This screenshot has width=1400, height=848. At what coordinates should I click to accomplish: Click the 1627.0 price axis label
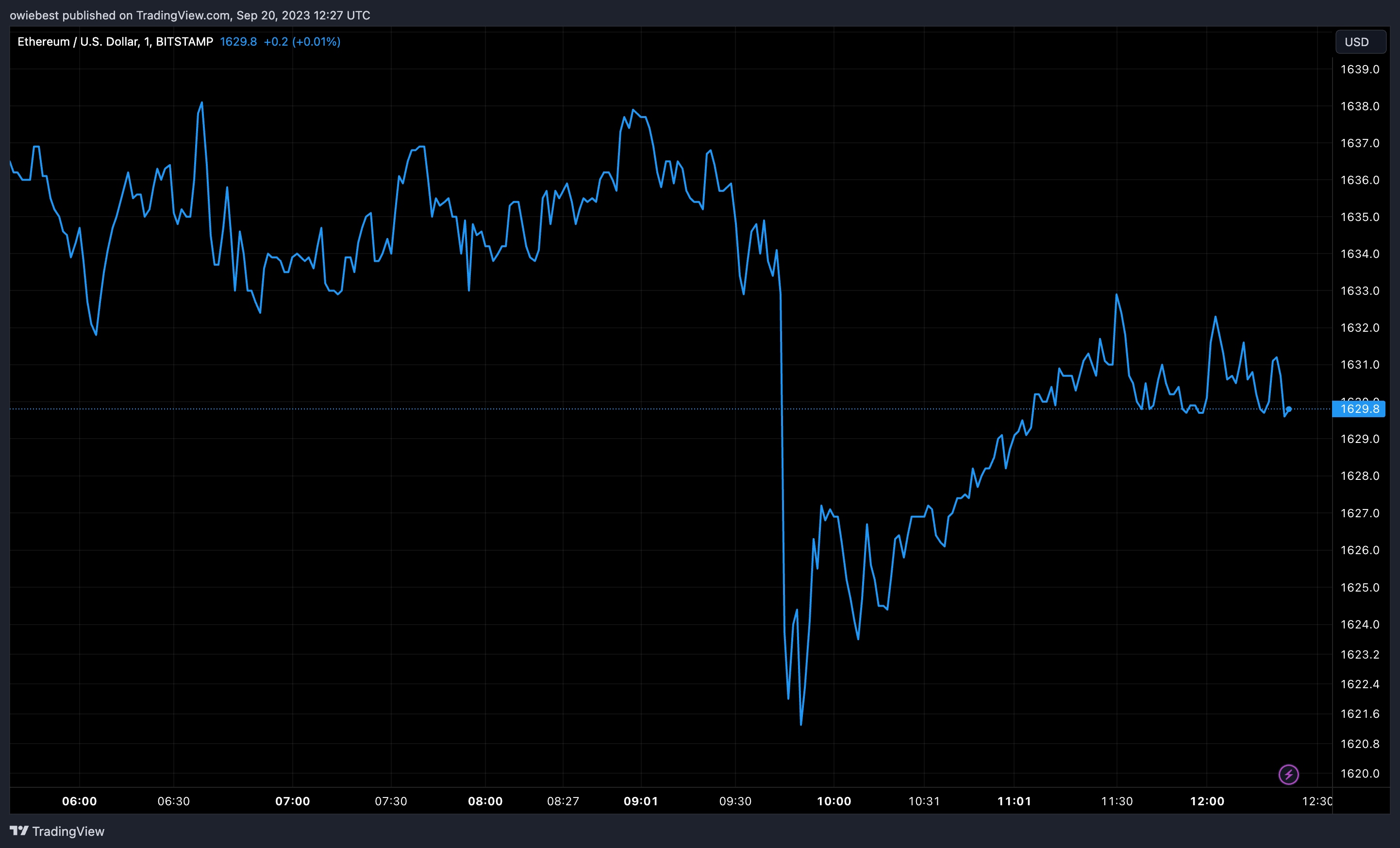(x=1360, y=513)
